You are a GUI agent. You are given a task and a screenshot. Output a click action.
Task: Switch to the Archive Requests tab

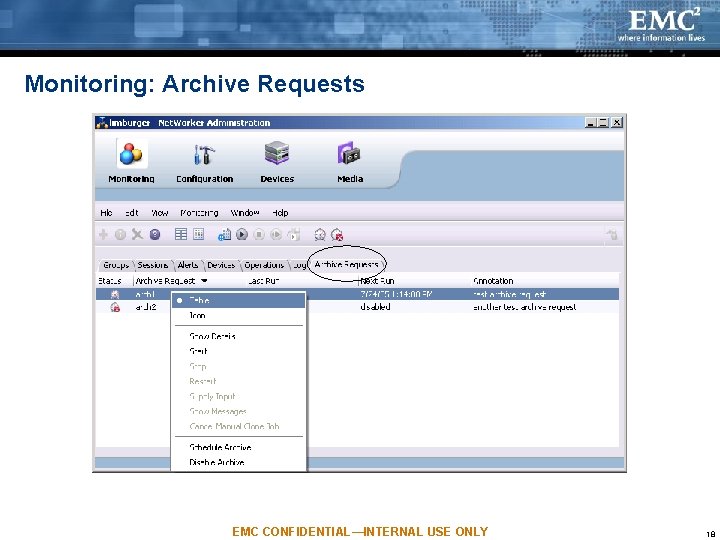point(347,264)
